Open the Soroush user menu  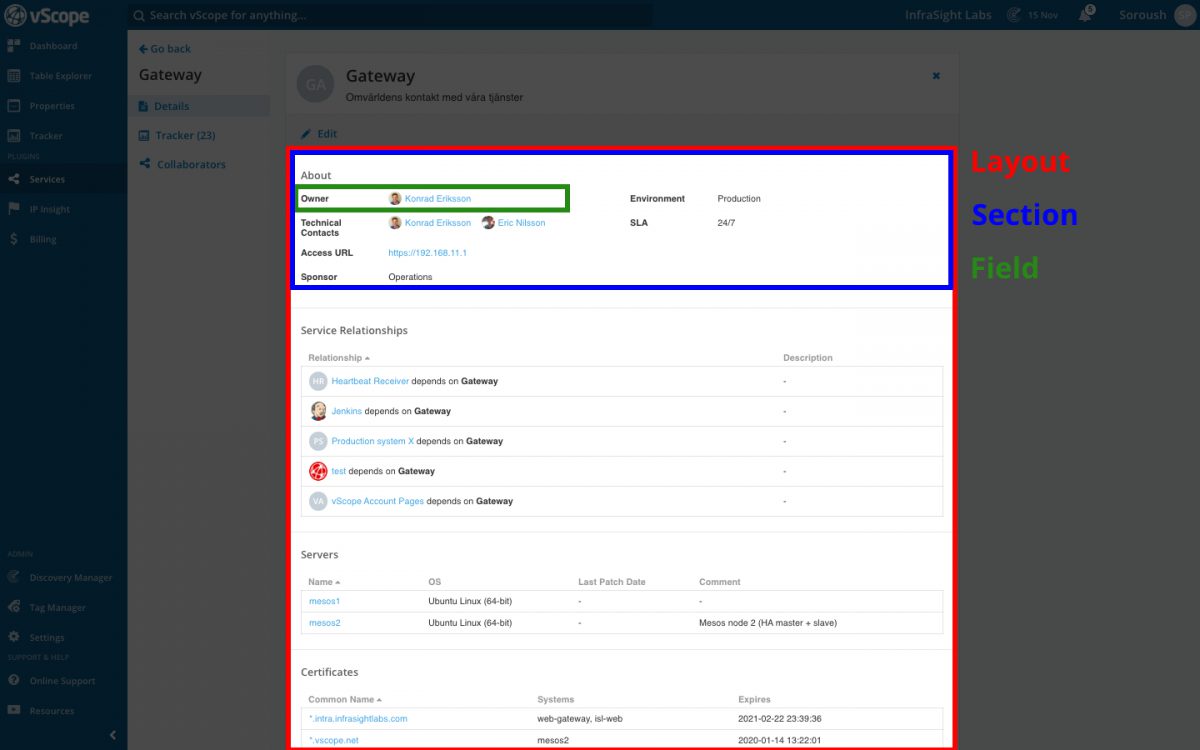(x=1156, y=15)
